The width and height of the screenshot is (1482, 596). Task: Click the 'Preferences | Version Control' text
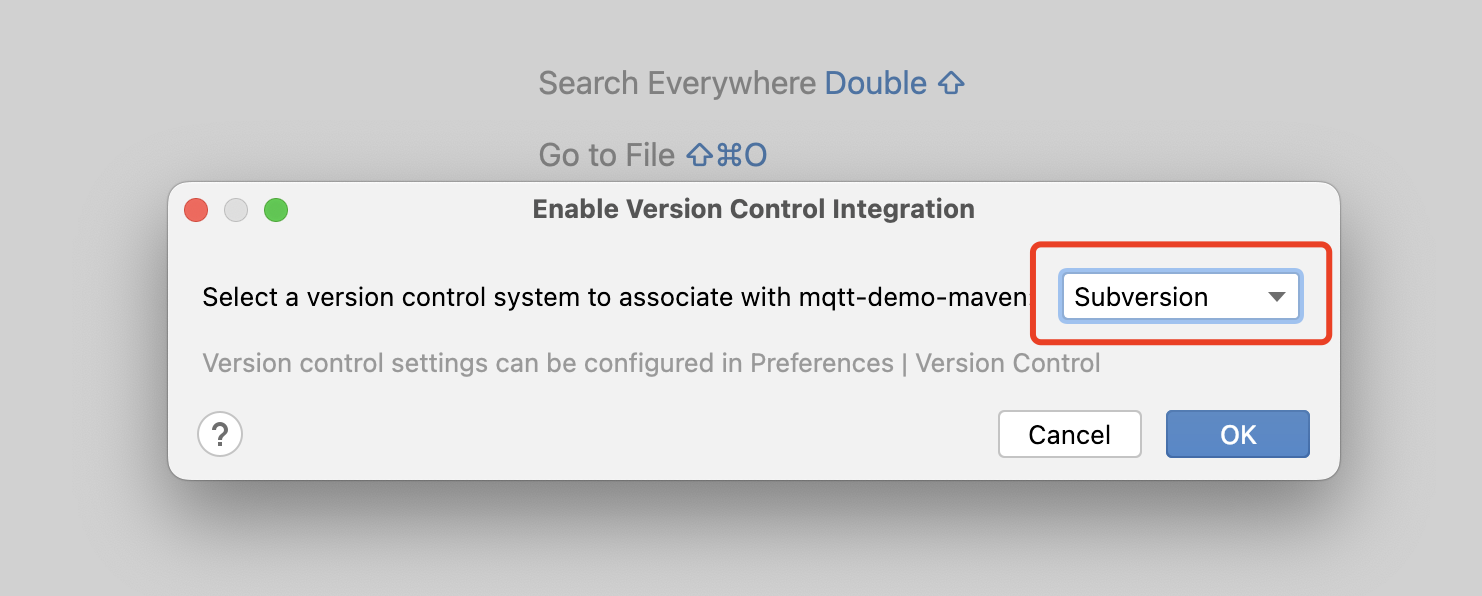(x=925, y=362)
